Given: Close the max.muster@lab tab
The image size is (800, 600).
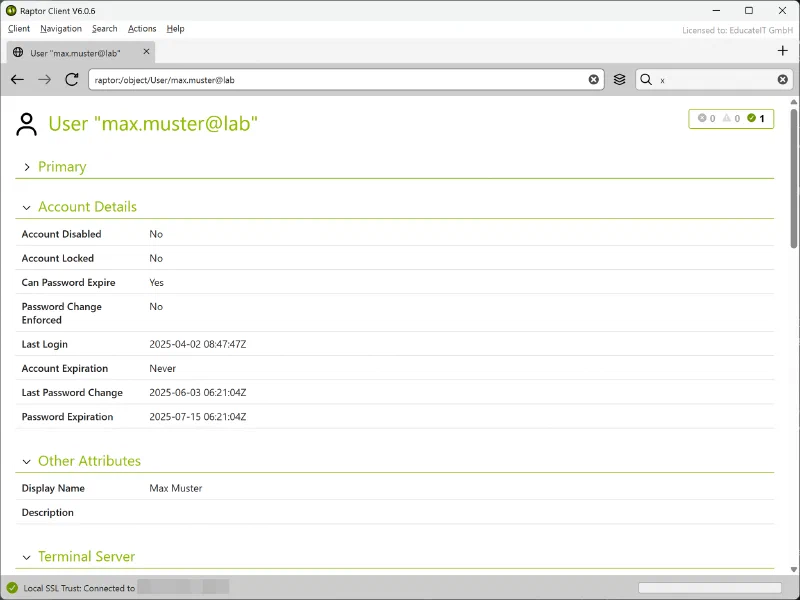Looking at the screenshot, I should coord(146,52).
